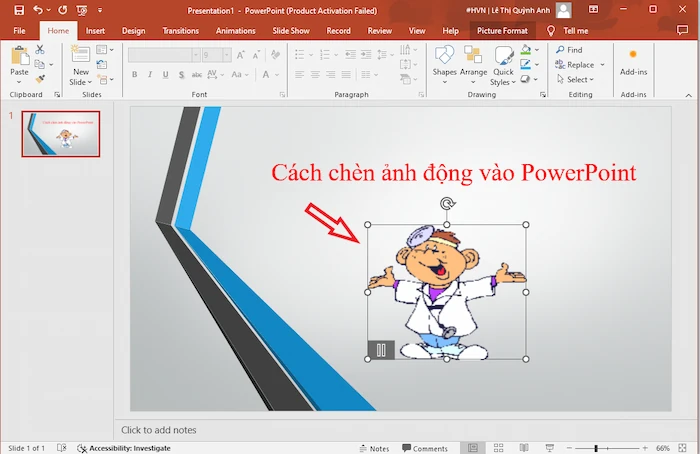The width and height of the screenshot is (700, 454).
Task: Insert a New Slide
Action: point(81,66)
